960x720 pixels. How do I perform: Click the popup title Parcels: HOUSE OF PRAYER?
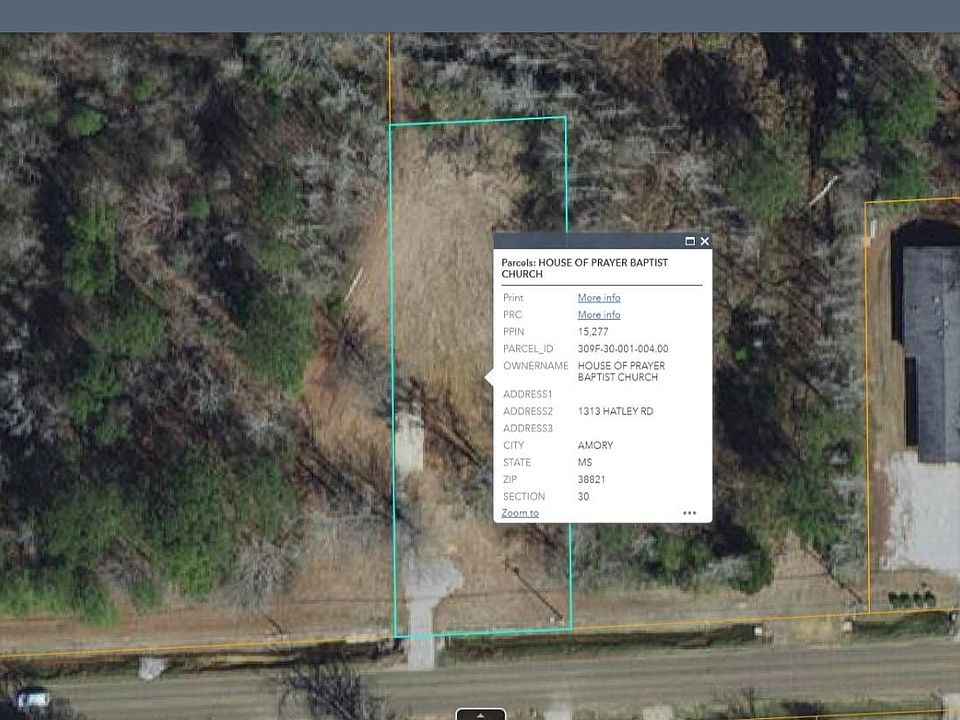click(x=584, y=268)
